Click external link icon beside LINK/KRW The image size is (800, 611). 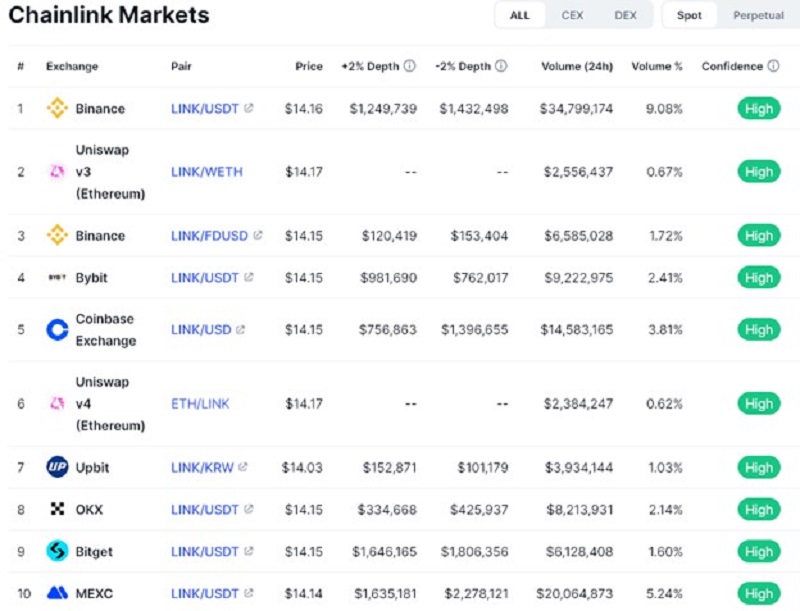point(243,467)
